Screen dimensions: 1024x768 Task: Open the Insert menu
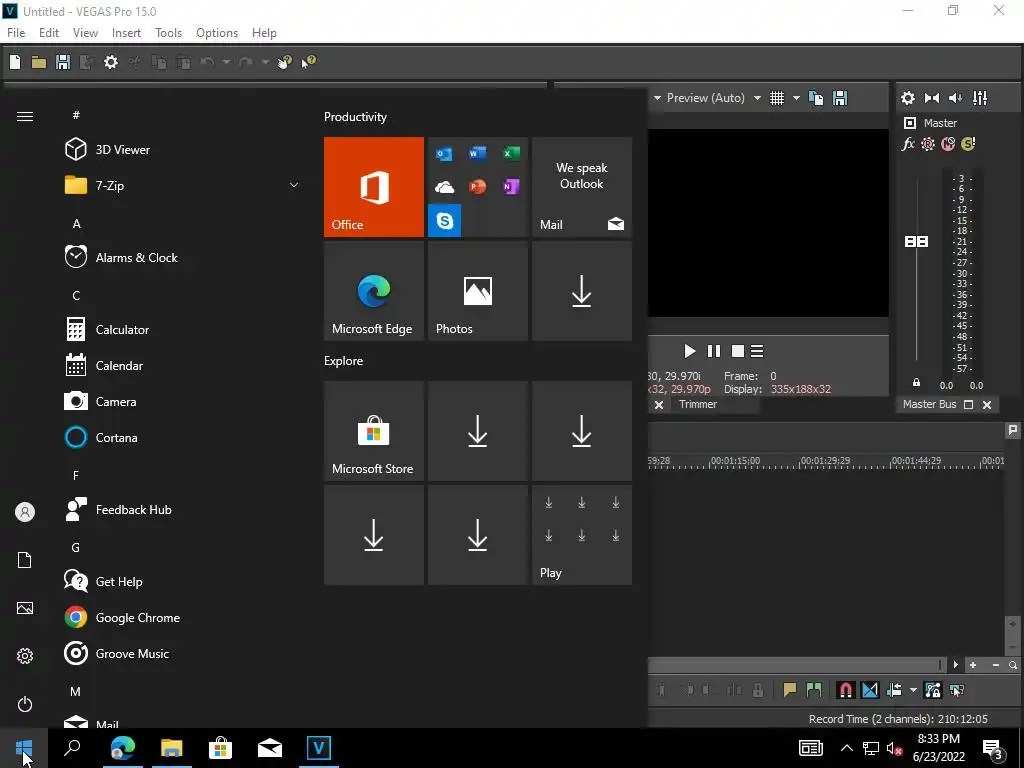[126, 33]
